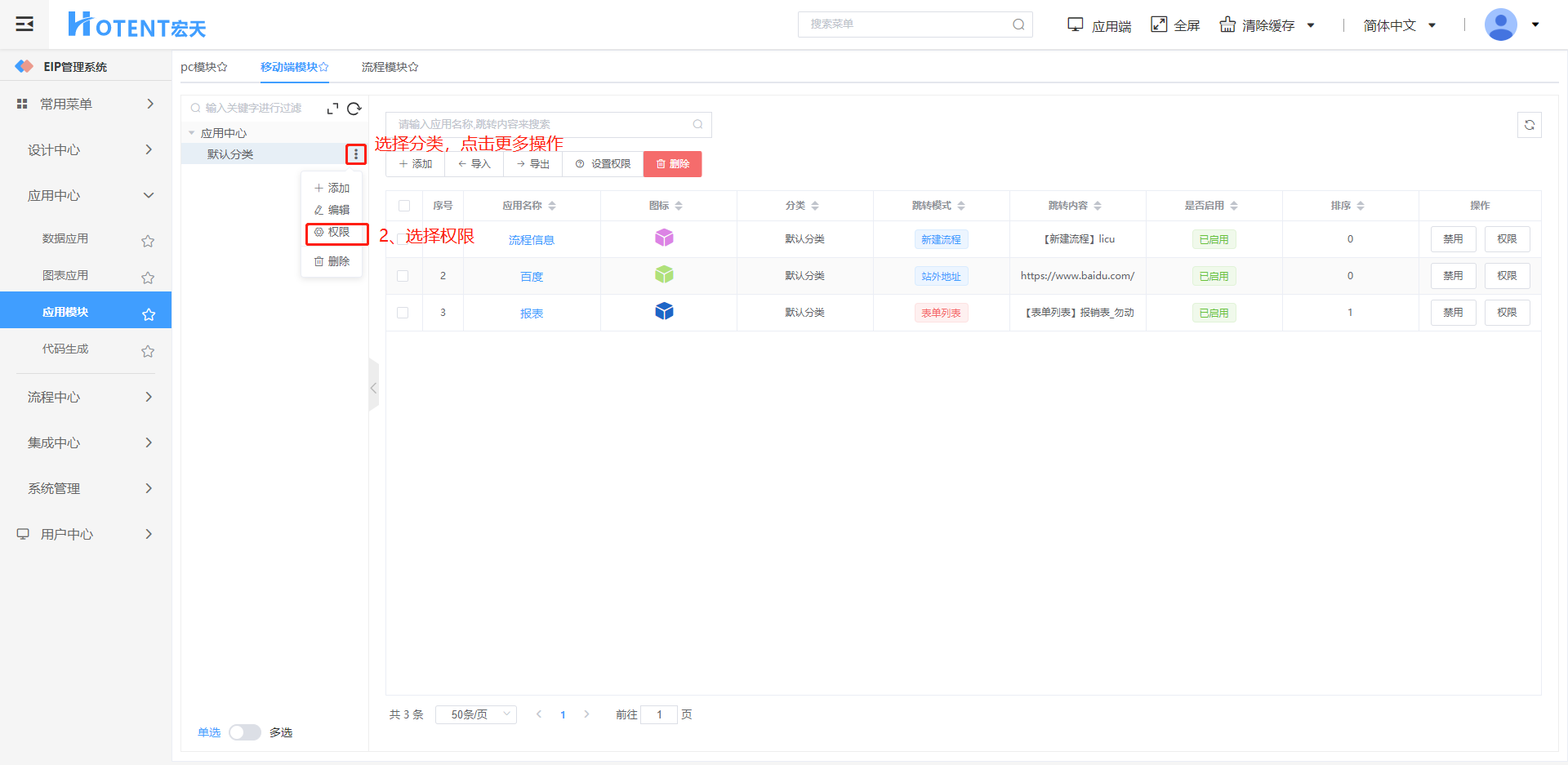Click the user avatar icon
The width and height of the screenshot is (1568, 765).
[1500, 24]
